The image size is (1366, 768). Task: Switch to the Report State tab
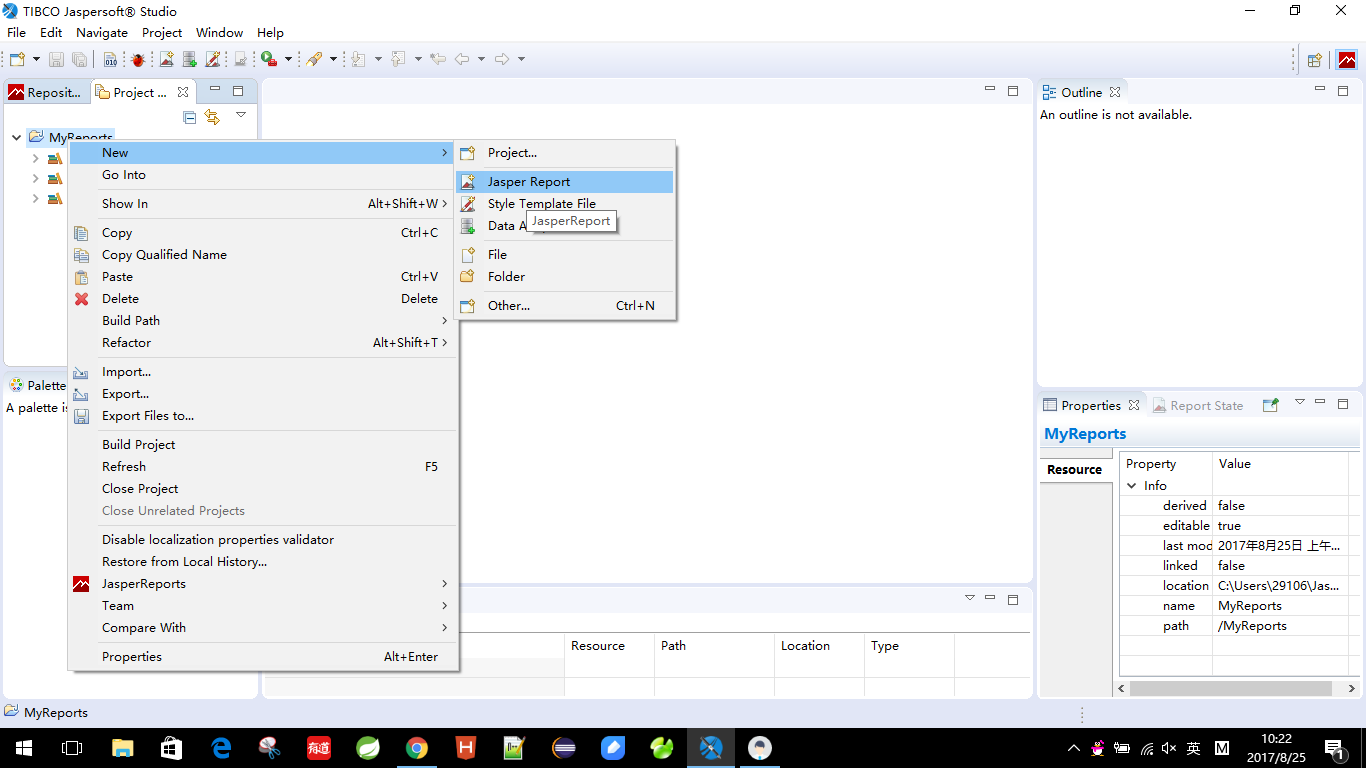[1198, 405]
